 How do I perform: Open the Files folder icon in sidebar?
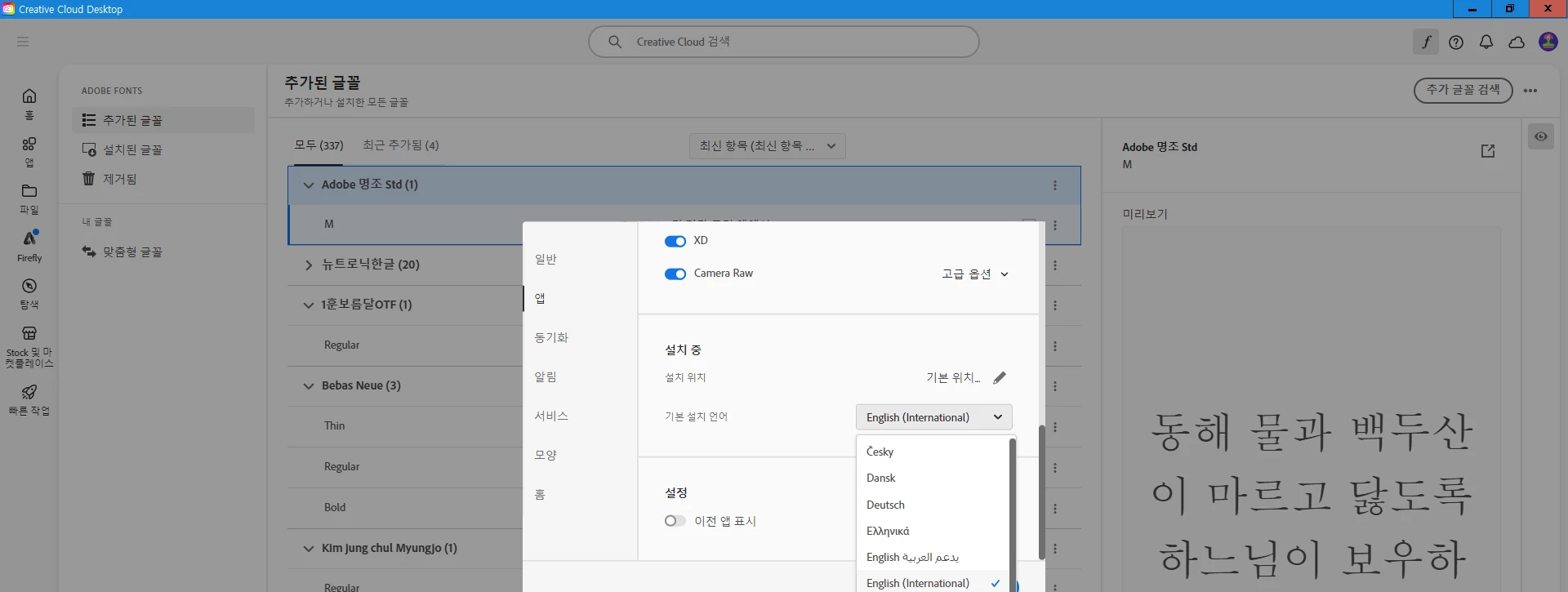[29, 191]
